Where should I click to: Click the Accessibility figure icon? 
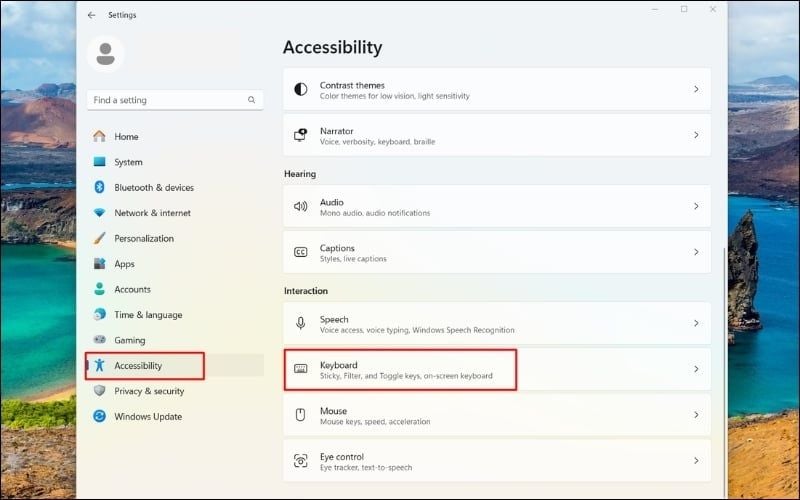pos(99,365)
